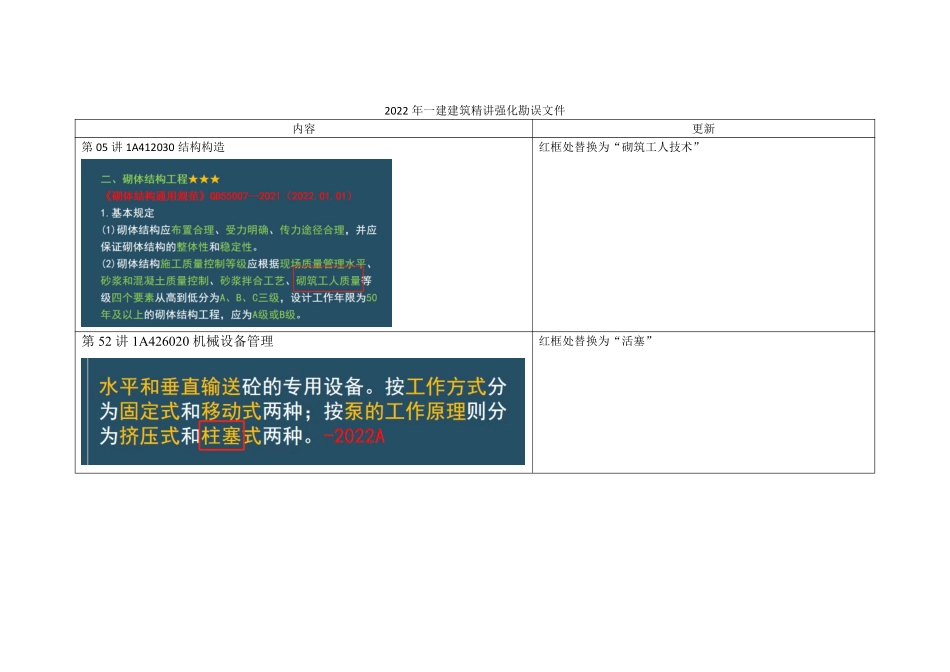Click the red box around "砌筑工人质量"
Image resolution: width=950 pixels, height=672 pixels.
pos(328,280)
